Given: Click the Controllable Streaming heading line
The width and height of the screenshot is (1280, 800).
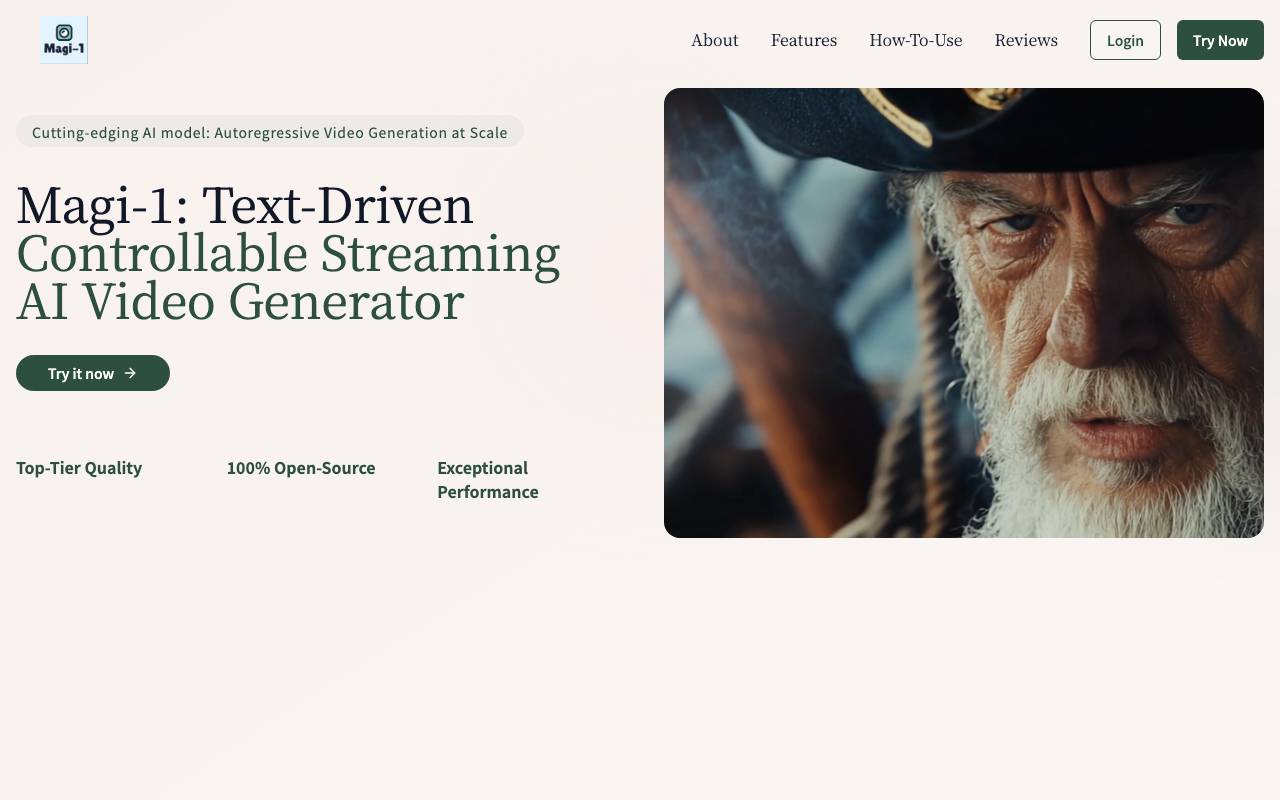Looking at the screenshot, I should (x=288, y=254).
